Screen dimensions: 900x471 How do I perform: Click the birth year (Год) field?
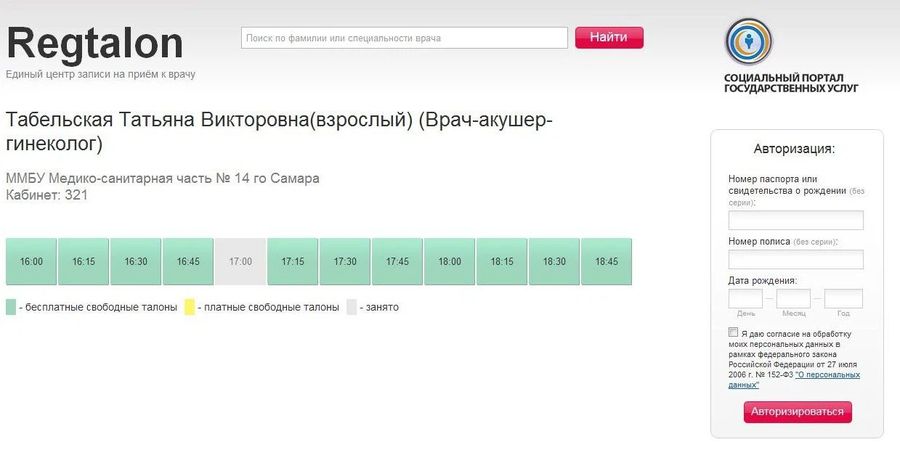(843, 299)
